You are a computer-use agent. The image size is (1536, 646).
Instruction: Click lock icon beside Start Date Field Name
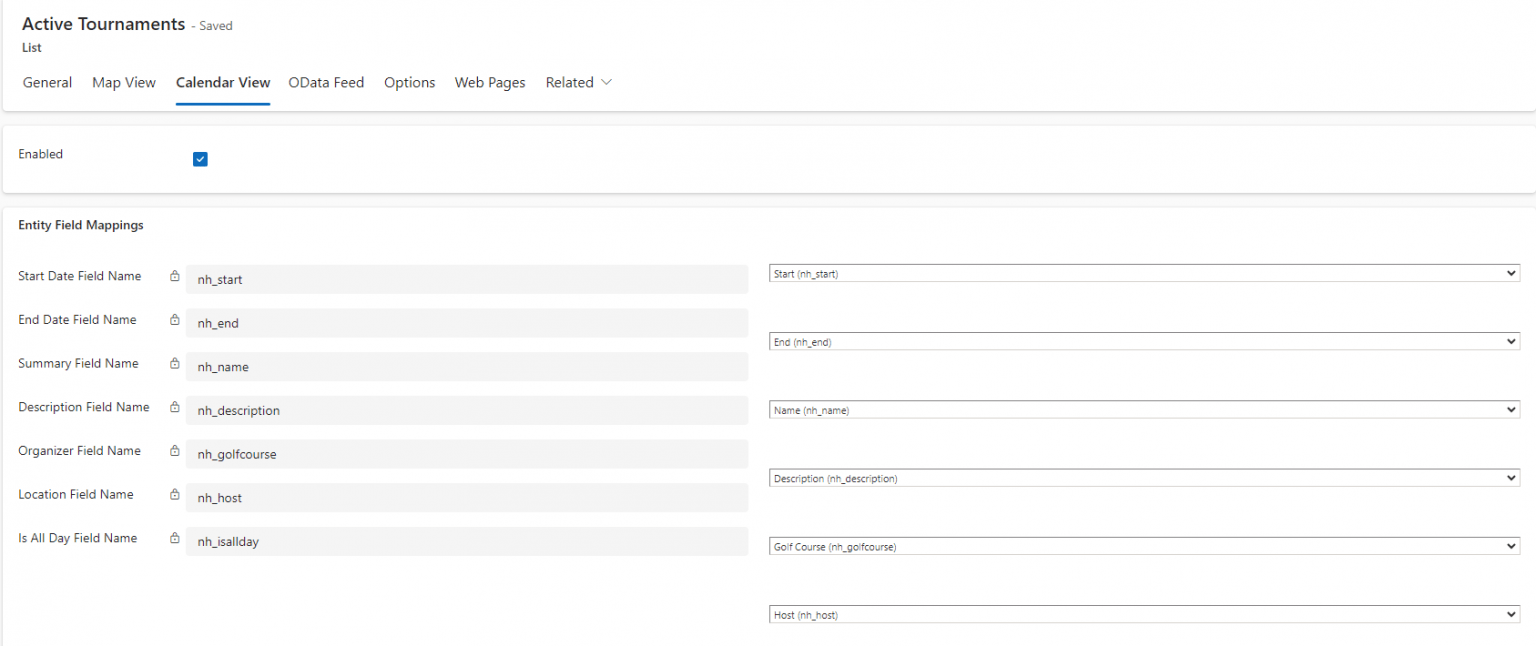(x=174, y=276)
